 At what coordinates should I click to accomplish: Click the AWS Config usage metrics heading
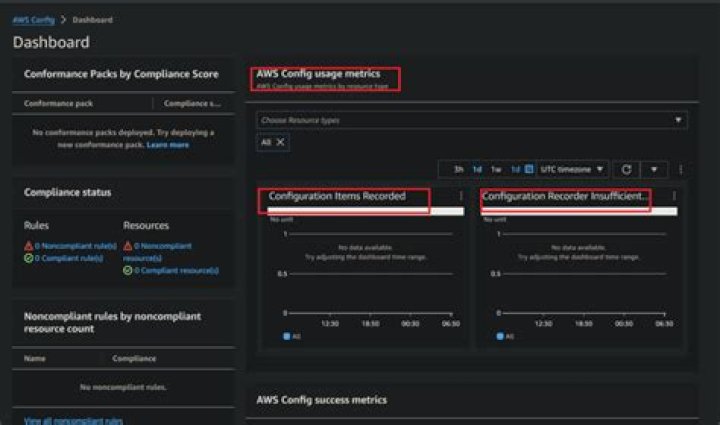click(x=318, y=73)
